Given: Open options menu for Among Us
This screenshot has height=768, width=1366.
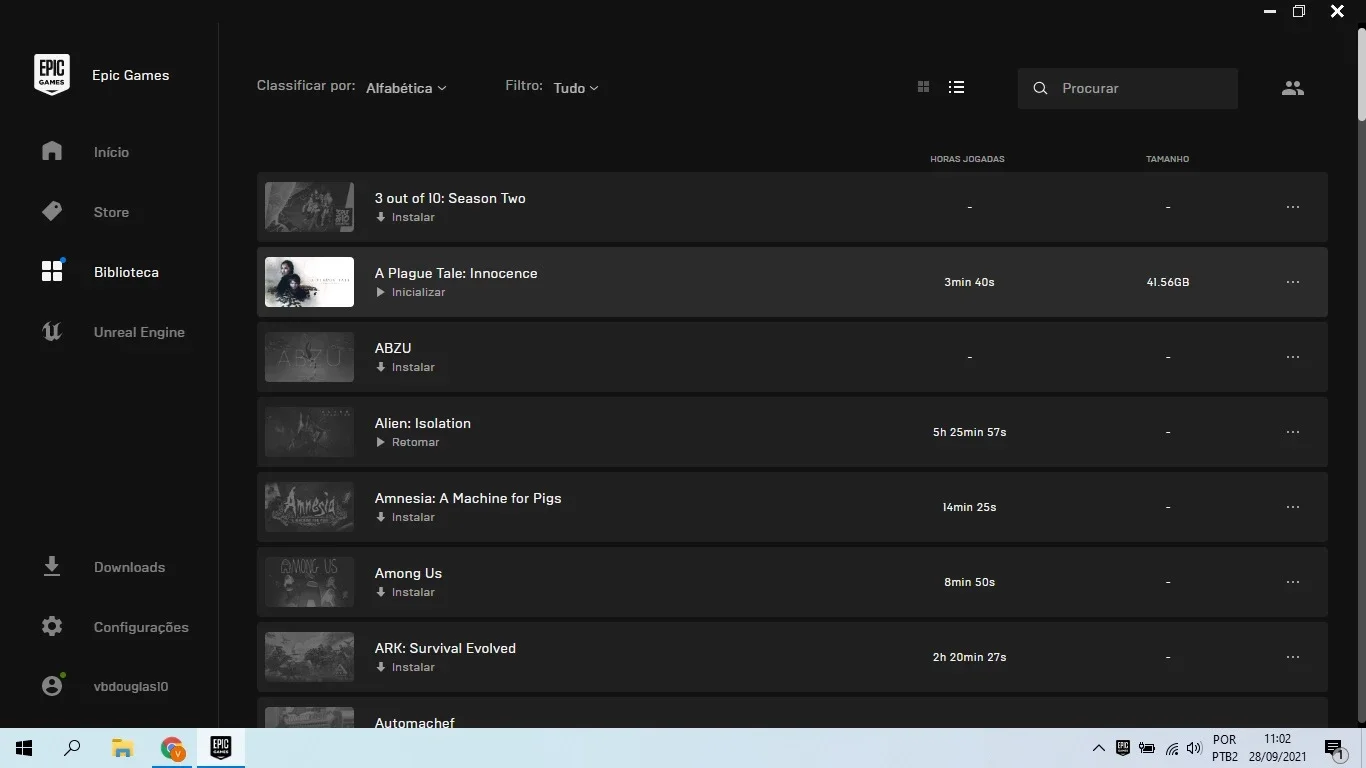Looking at the screenshot, I should [x=1293, y=582].
